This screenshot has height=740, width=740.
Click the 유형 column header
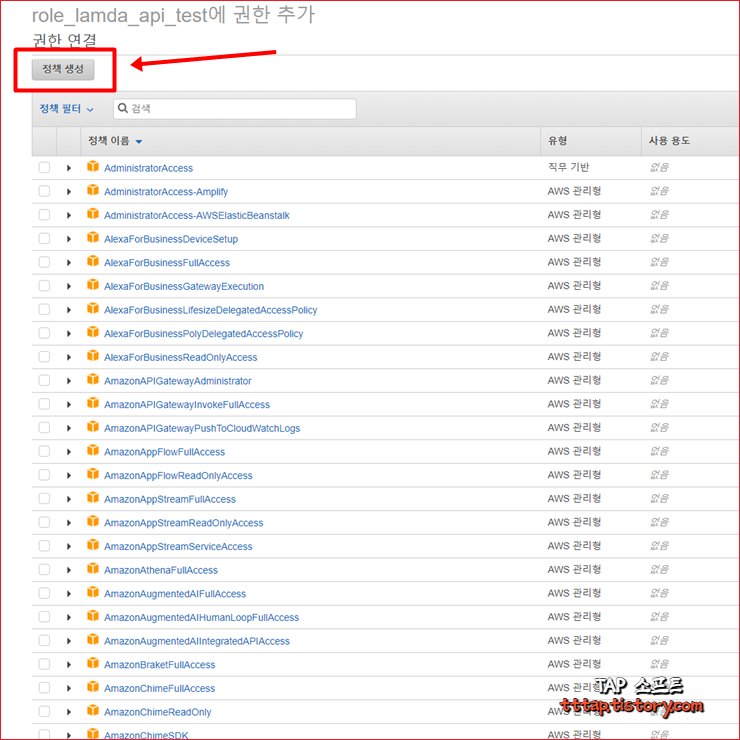pyautogui.click(x=557, y=141)
